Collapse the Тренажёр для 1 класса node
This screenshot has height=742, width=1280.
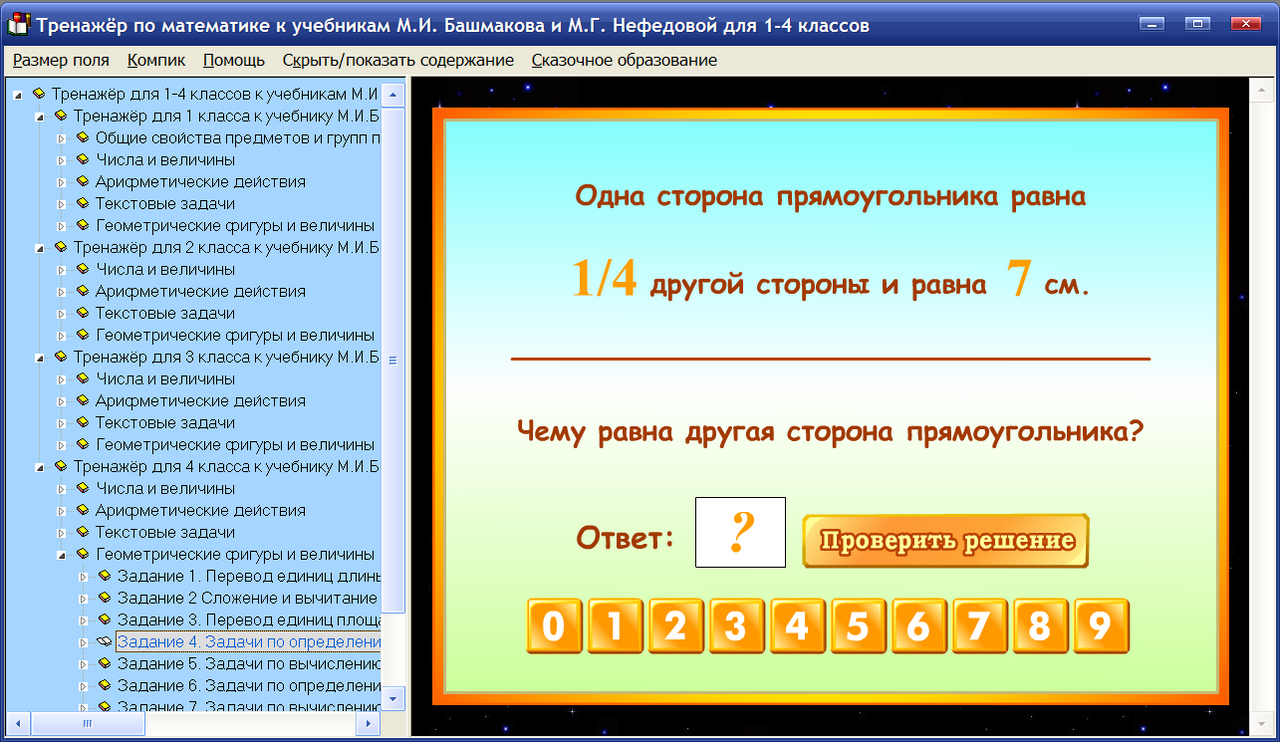click(x=39, y=116)
